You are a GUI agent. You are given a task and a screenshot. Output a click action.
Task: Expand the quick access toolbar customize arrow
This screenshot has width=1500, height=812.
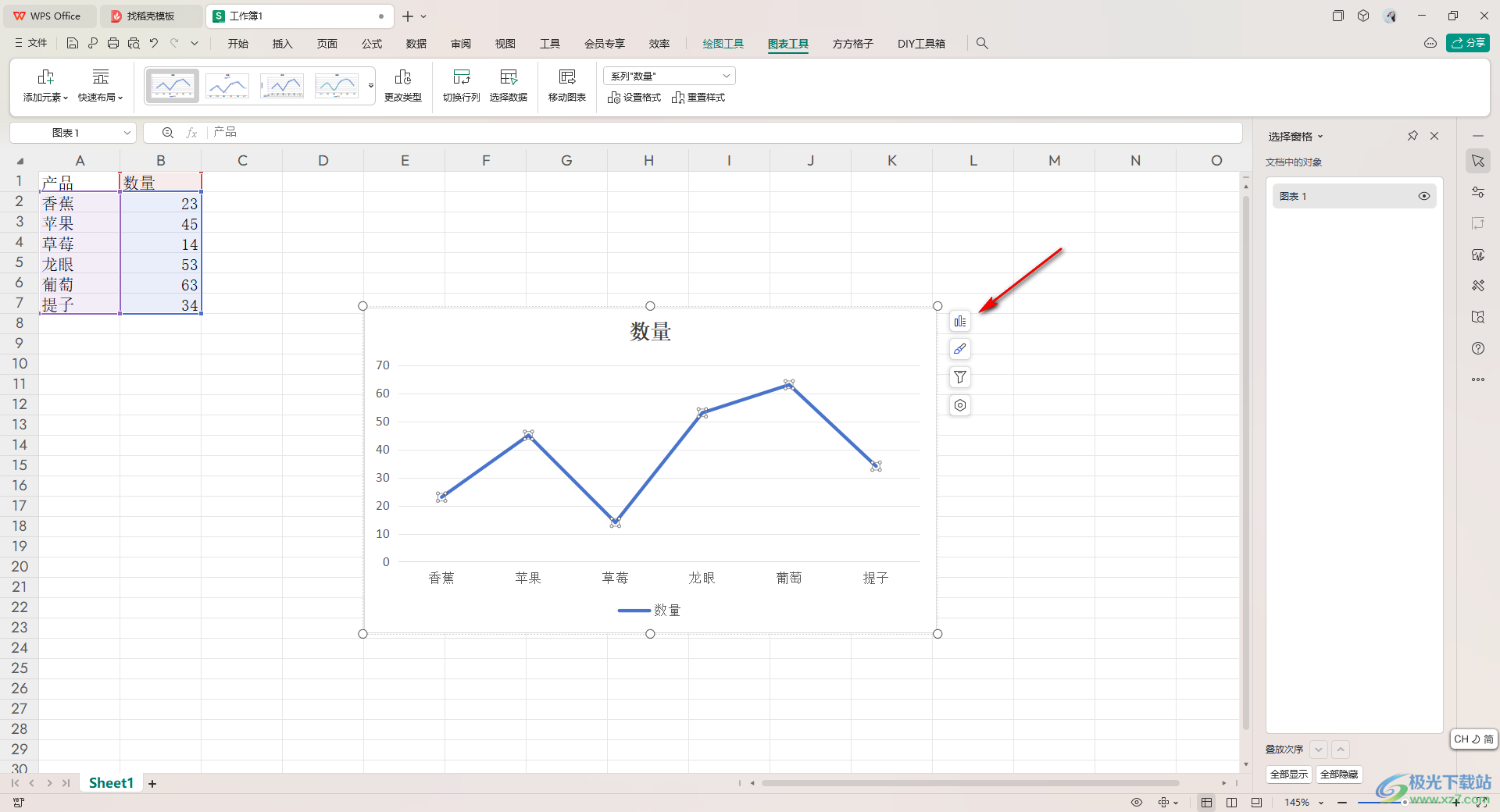pos(195,44)
